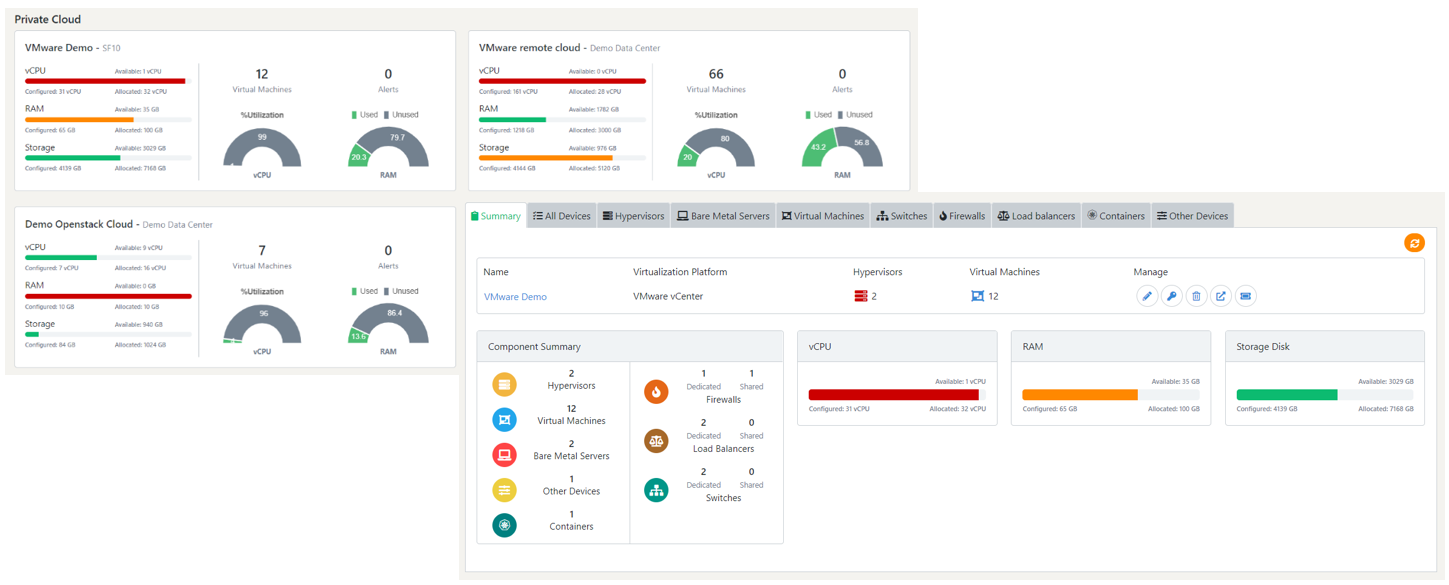Click the key credentials icon in Manage

pyautogui.click(x=1171, y=296)
